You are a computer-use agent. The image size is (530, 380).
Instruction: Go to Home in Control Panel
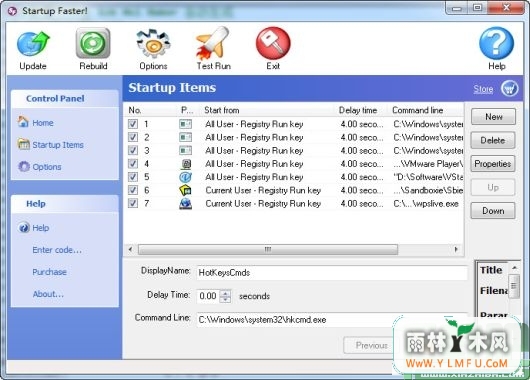pyautogui.click(x=43, y=123)
